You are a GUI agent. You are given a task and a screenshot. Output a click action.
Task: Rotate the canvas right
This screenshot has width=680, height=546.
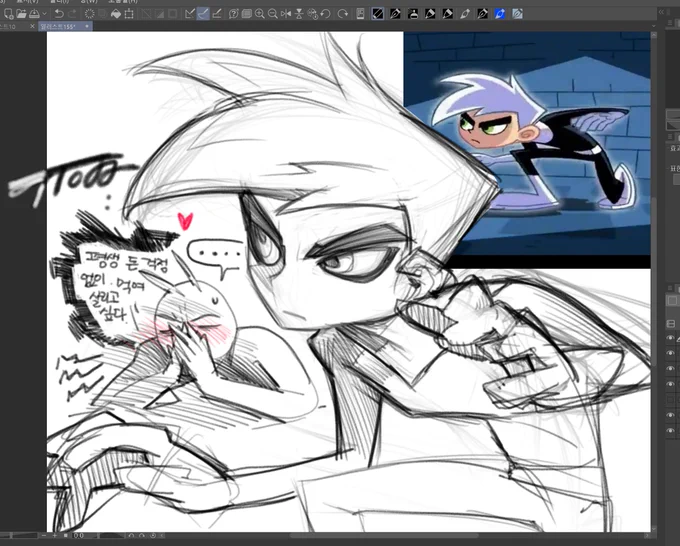pyautogui.click(x=343, y=14)
